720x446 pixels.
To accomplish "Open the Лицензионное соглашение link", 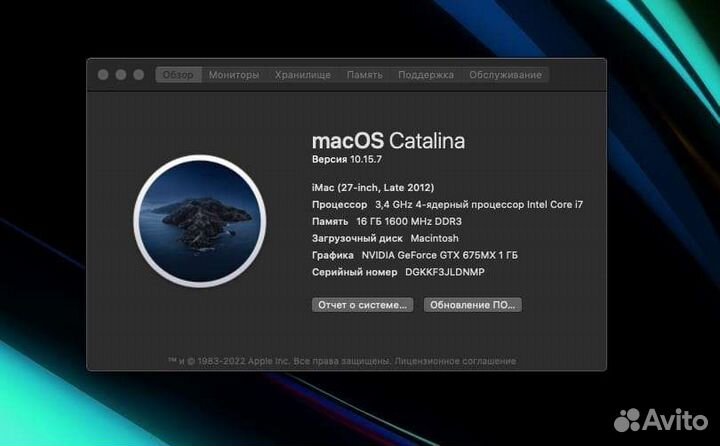I will coord(455,361).
